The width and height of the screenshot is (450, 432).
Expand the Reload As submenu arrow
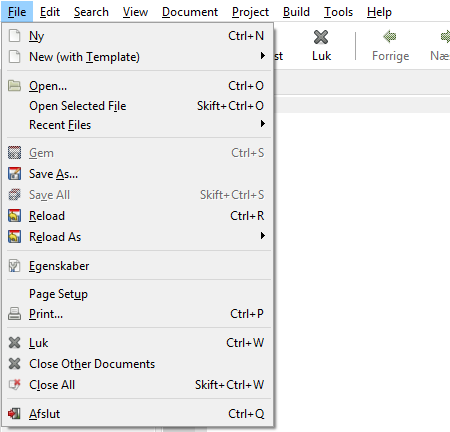click(x=263, y=236)
